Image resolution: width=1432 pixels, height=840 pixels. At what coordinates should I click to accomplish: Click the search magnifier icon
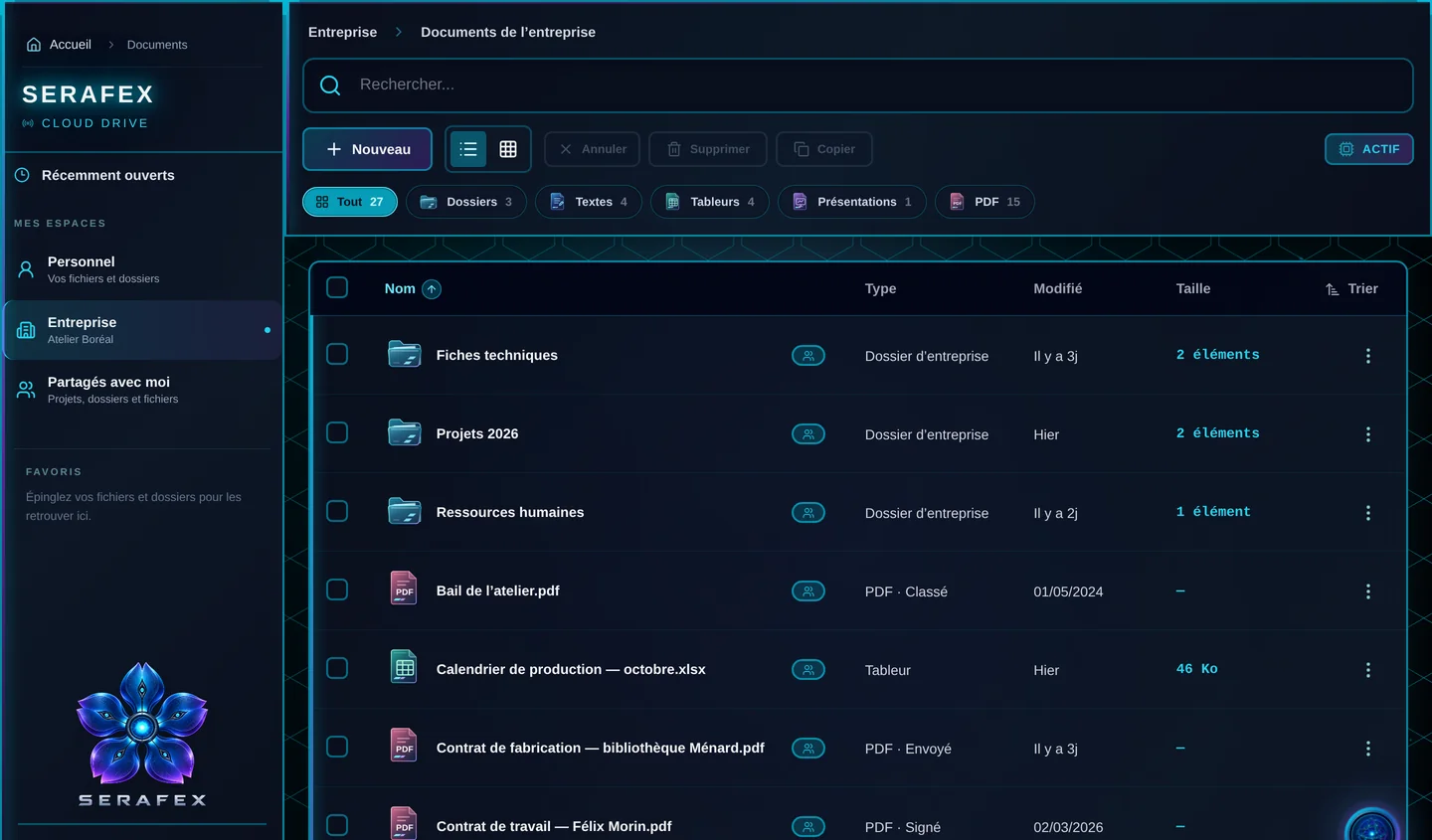click(x=330, y=85)
